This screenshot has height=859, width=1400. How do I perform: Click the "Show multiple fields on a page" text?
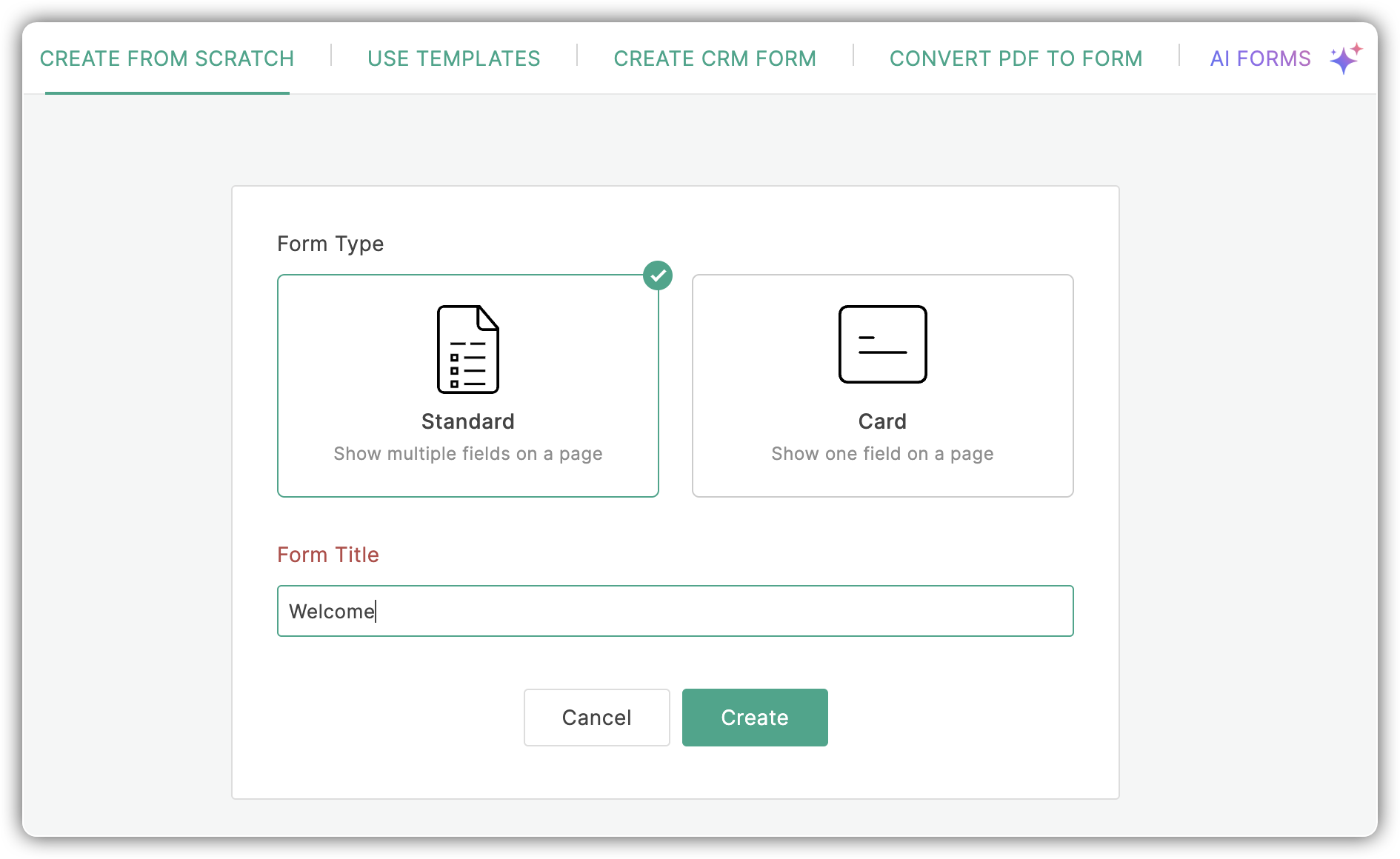coord(467,453)
